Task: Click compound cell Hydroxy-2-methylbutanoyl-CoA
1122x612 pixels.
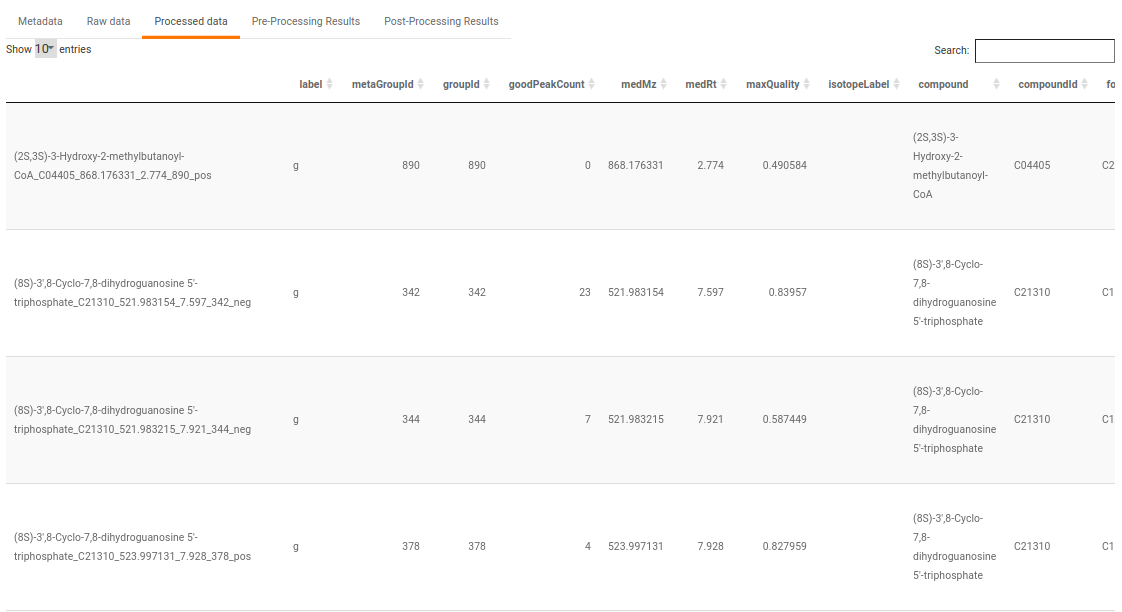Action: (950, 165)
